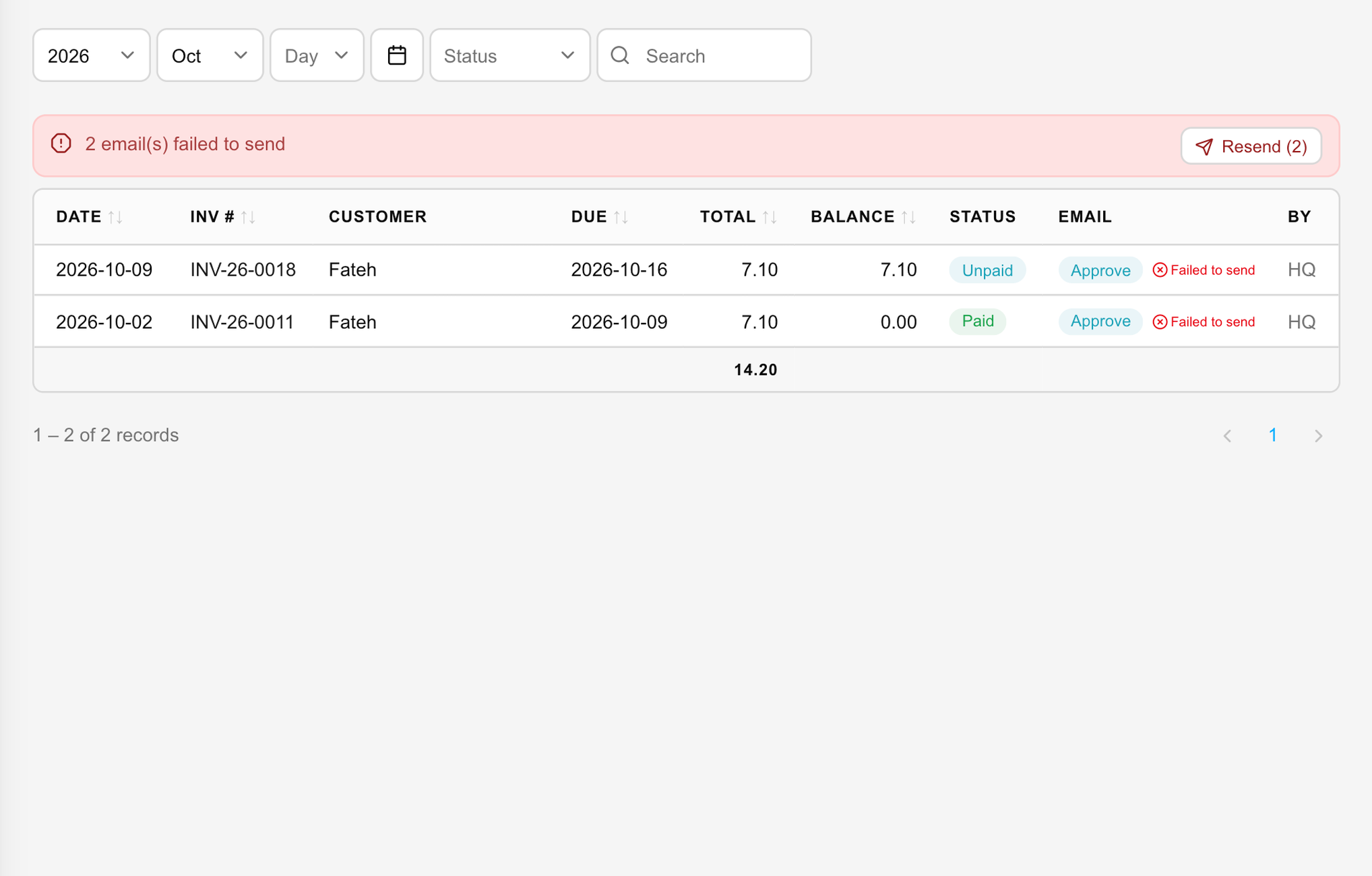Click failed icon for INV-26-0011 email

point(1160,322)
